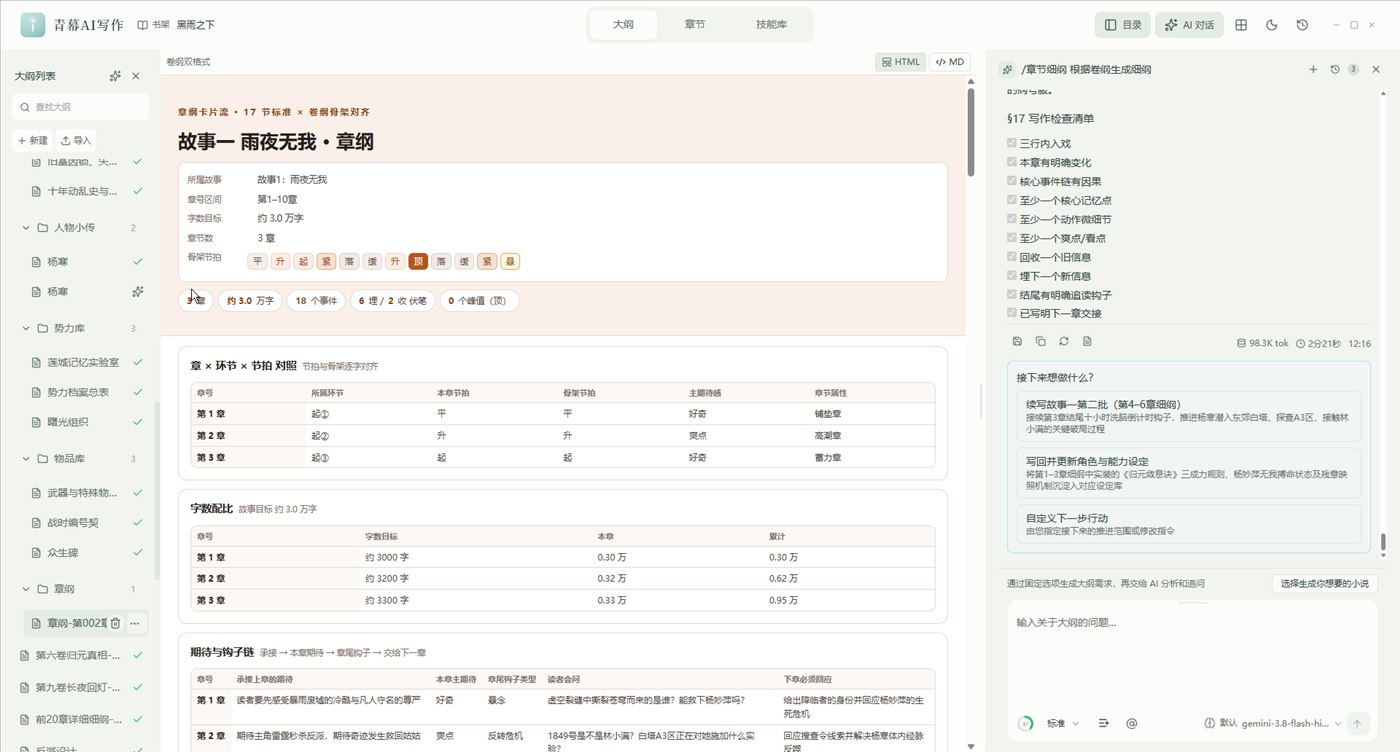The width and height of the screenshot is (1400, 752).
Task: Click 选择生成你想要的小说 button
Action: (x=1324, y=583)
